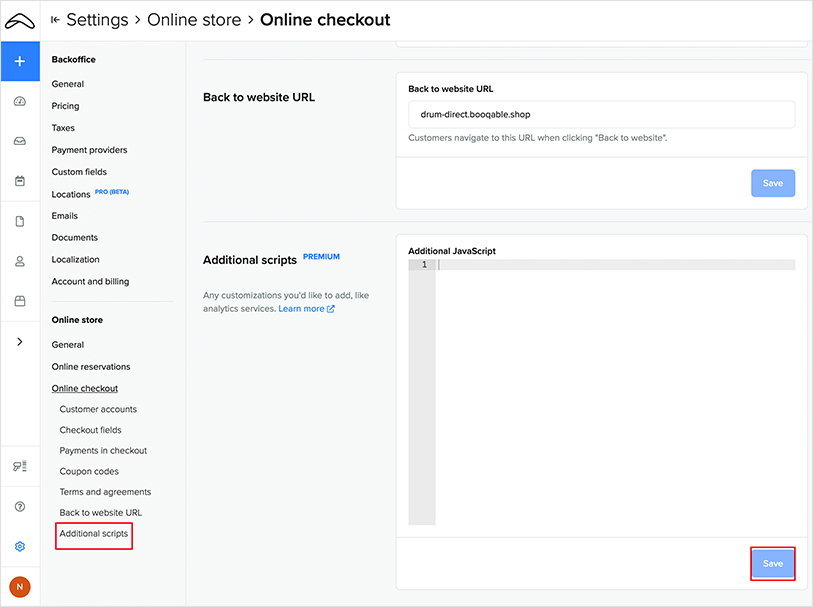Select Additional scripts in submenu

click(x=94, y=534)
